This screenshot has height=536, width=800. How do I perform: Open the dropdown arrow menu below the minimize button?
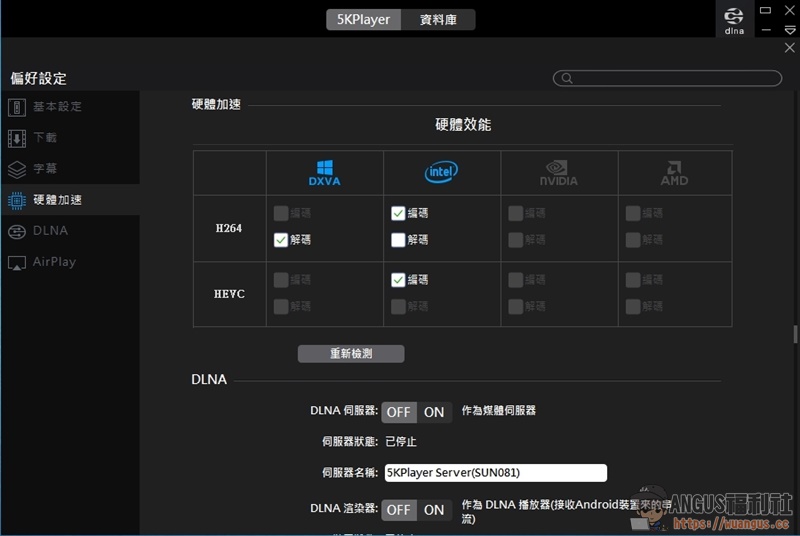click(x=790, y=30)
